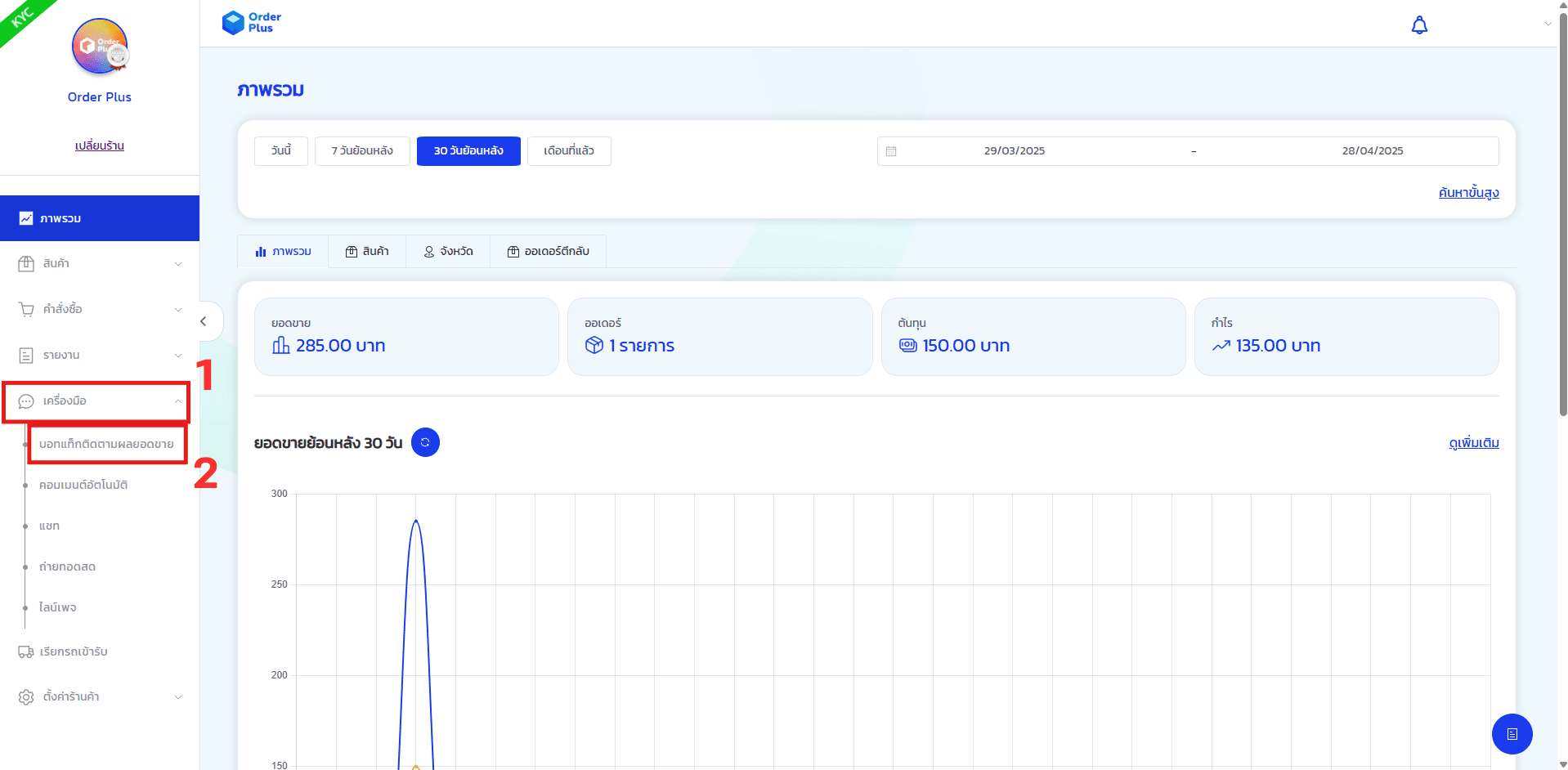This screenshot has height=770, width=1568.
Task: Click the 135.00 บาท profit value
Action: (x=1279, y=345)
